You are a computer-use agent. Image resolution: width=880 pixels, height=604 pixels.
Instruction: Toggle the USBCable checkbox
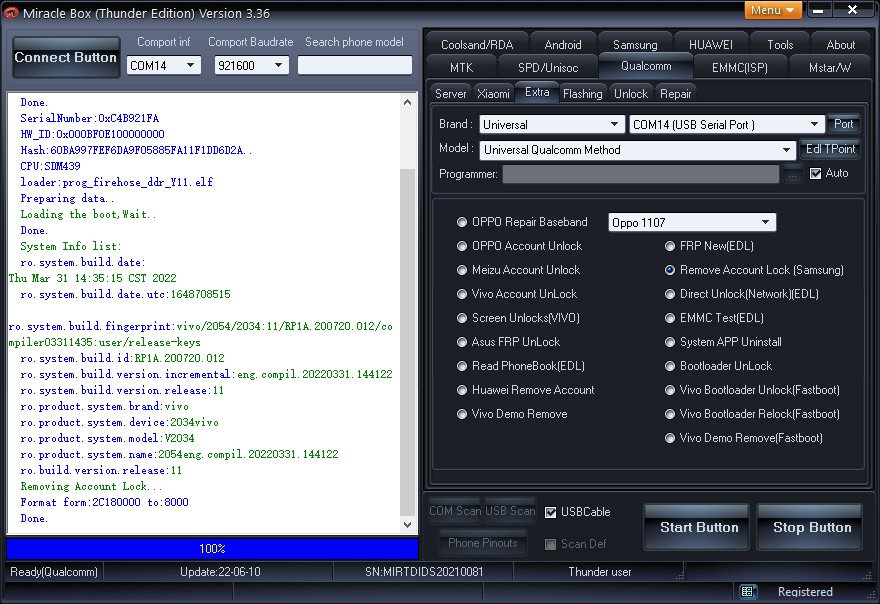coord(551,512)
